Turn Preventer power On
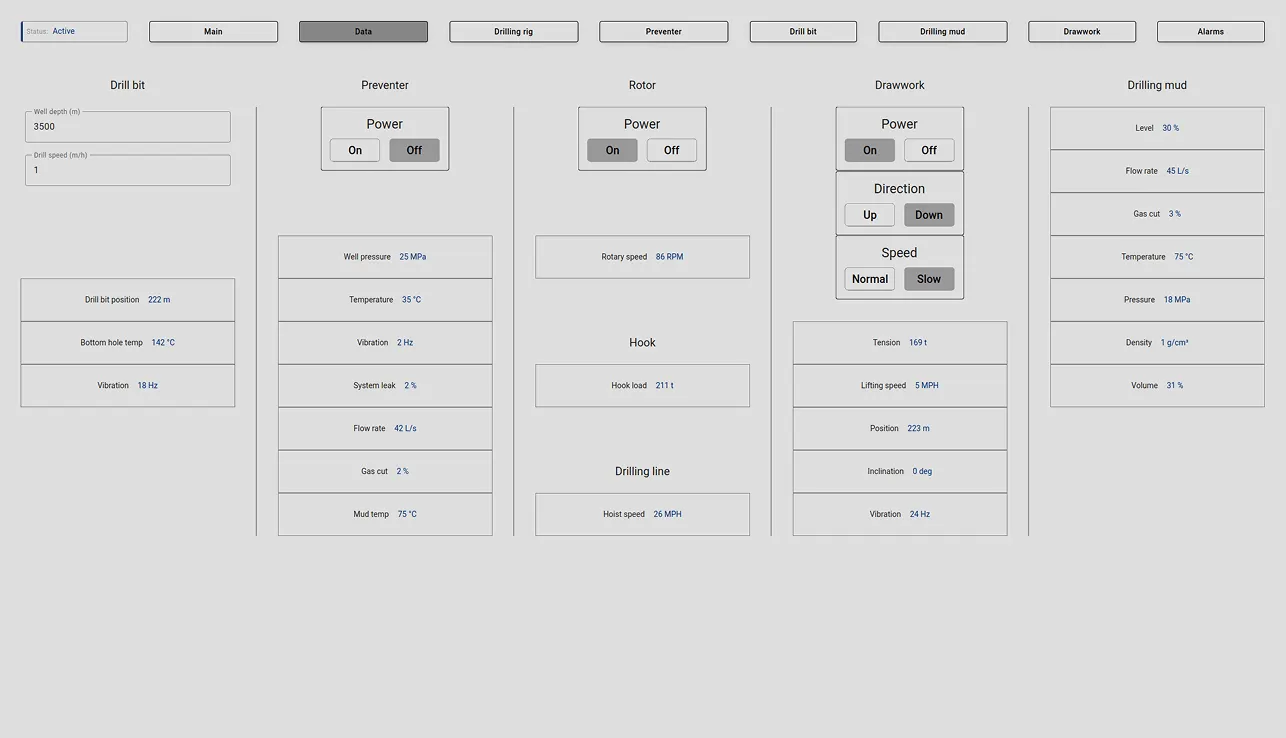 click(355, 150)
